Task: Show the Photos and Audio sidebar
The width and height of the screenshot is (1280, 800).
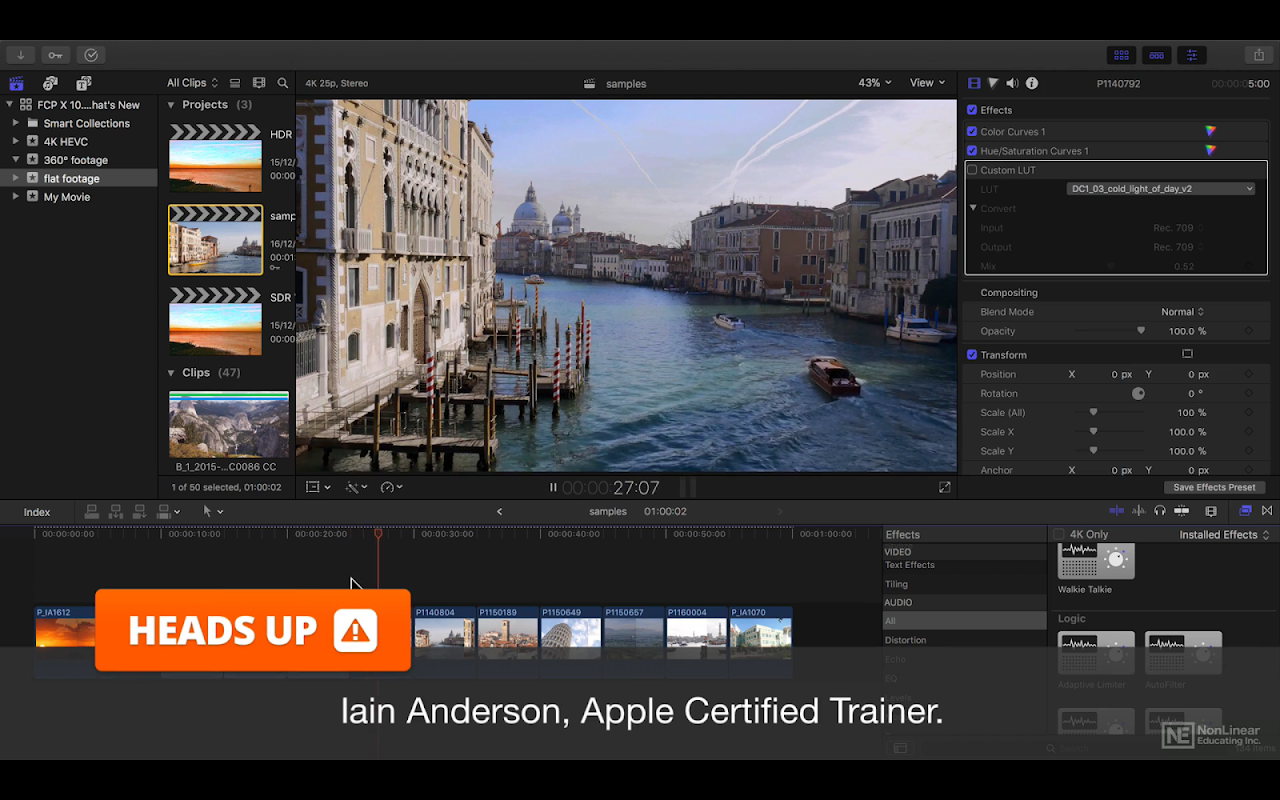Action: [50, 83]
